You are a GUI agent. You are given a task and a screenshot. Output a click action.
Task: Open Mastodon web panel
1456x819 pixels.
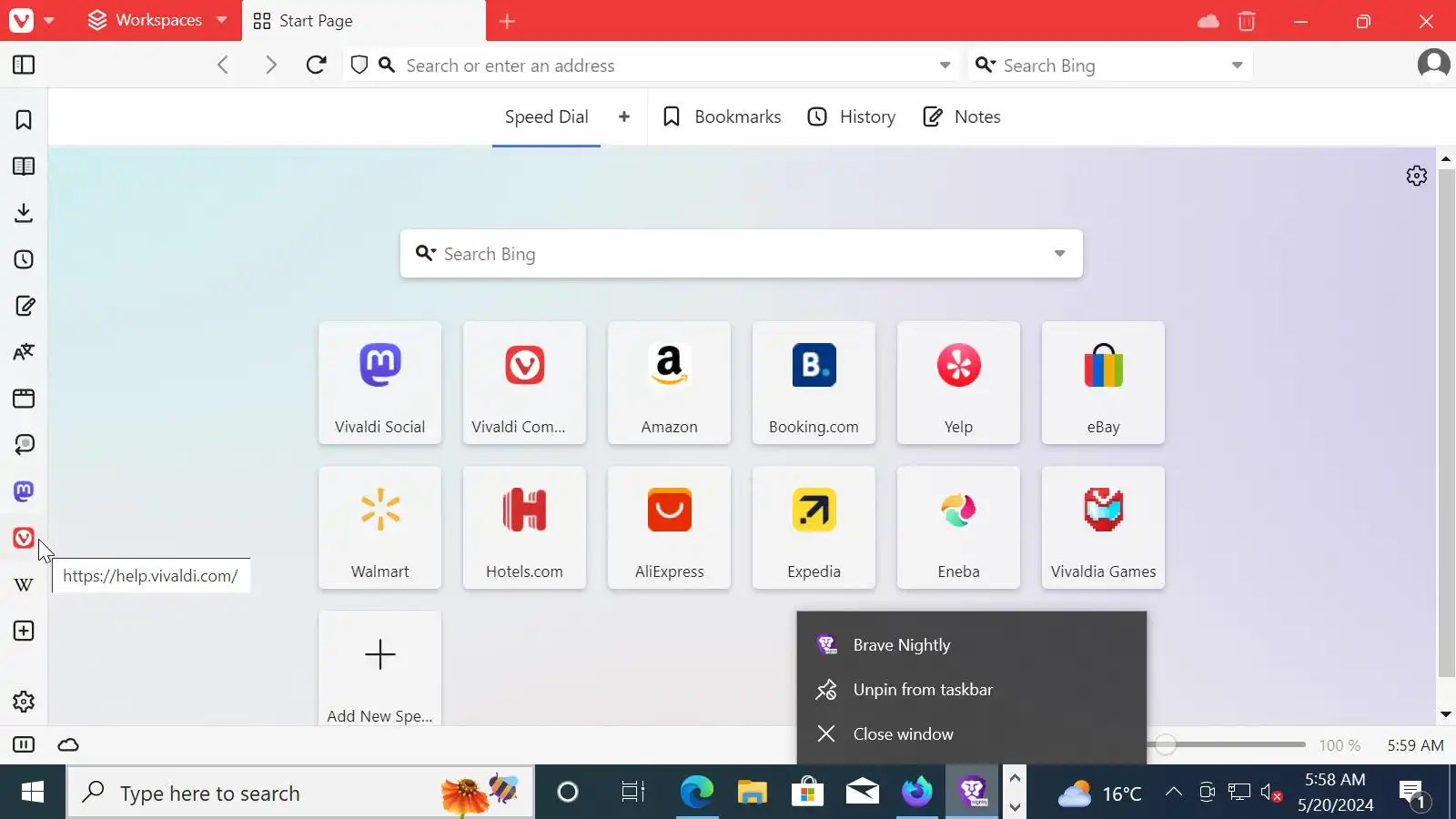click(24, 491)
